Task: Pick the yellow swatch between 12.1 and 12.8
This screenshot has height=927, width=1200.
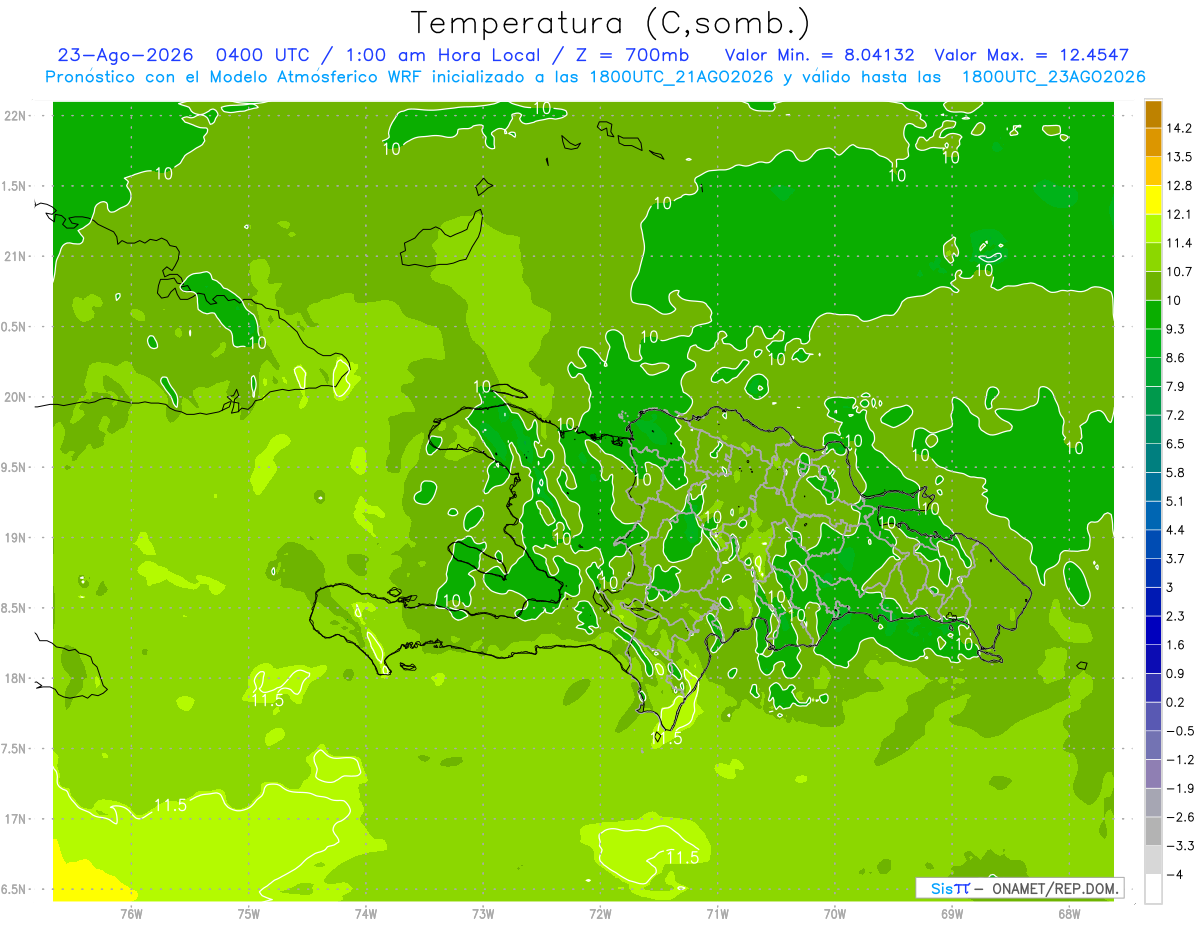Action: tap(1153, 200)
